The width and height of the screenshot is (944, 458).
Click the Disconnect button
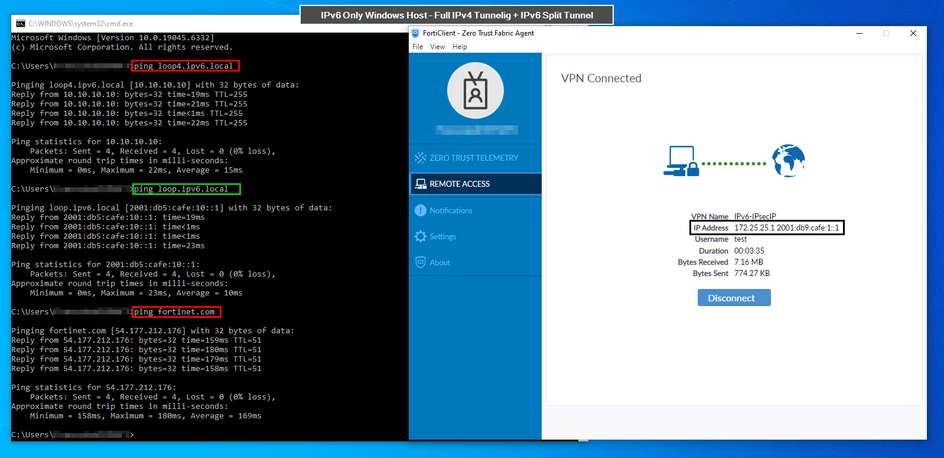click(x=734, y=298)
